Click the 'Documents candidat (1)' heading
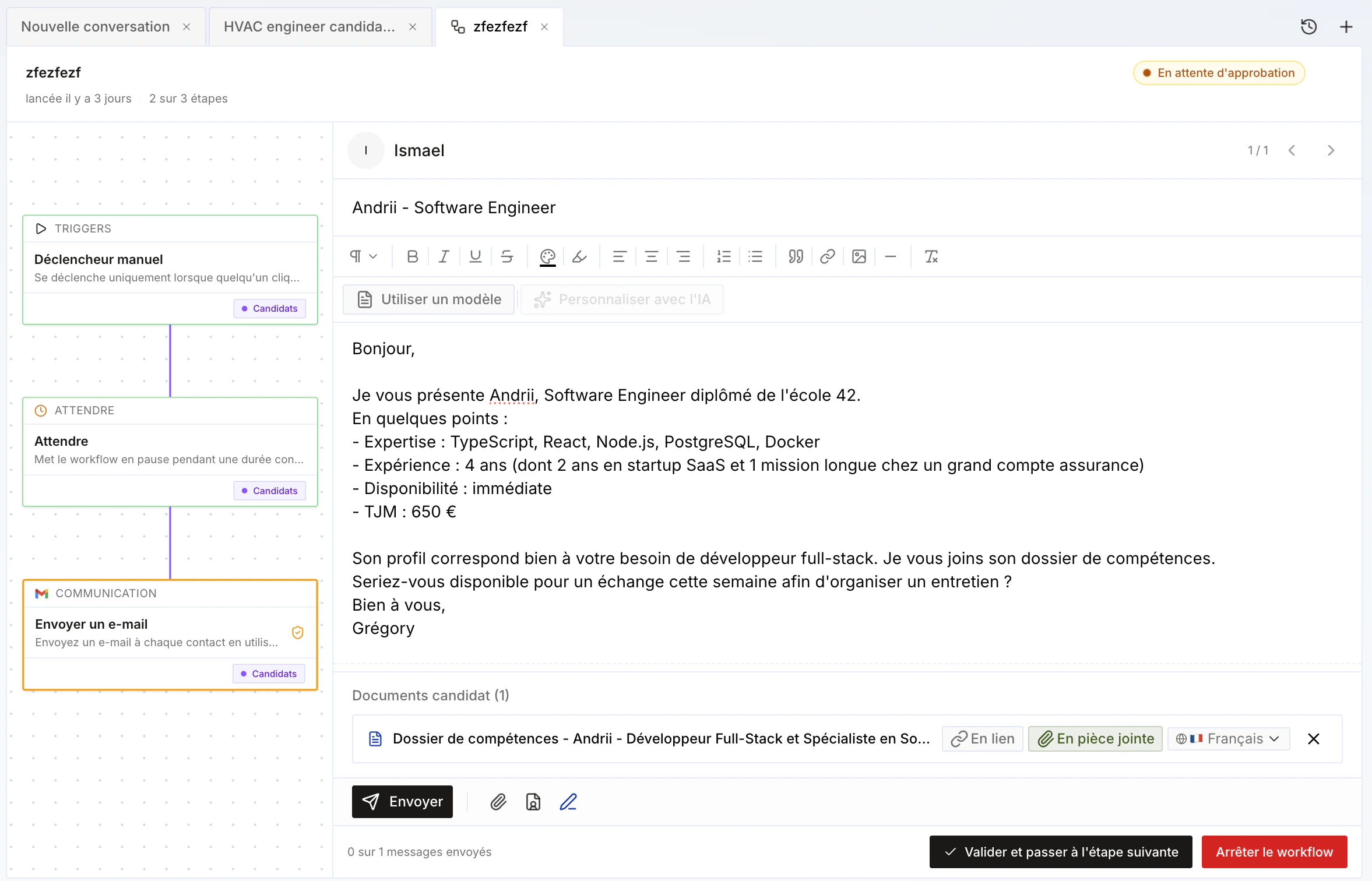The image size is (1372, 881). [x=431, y=695]
